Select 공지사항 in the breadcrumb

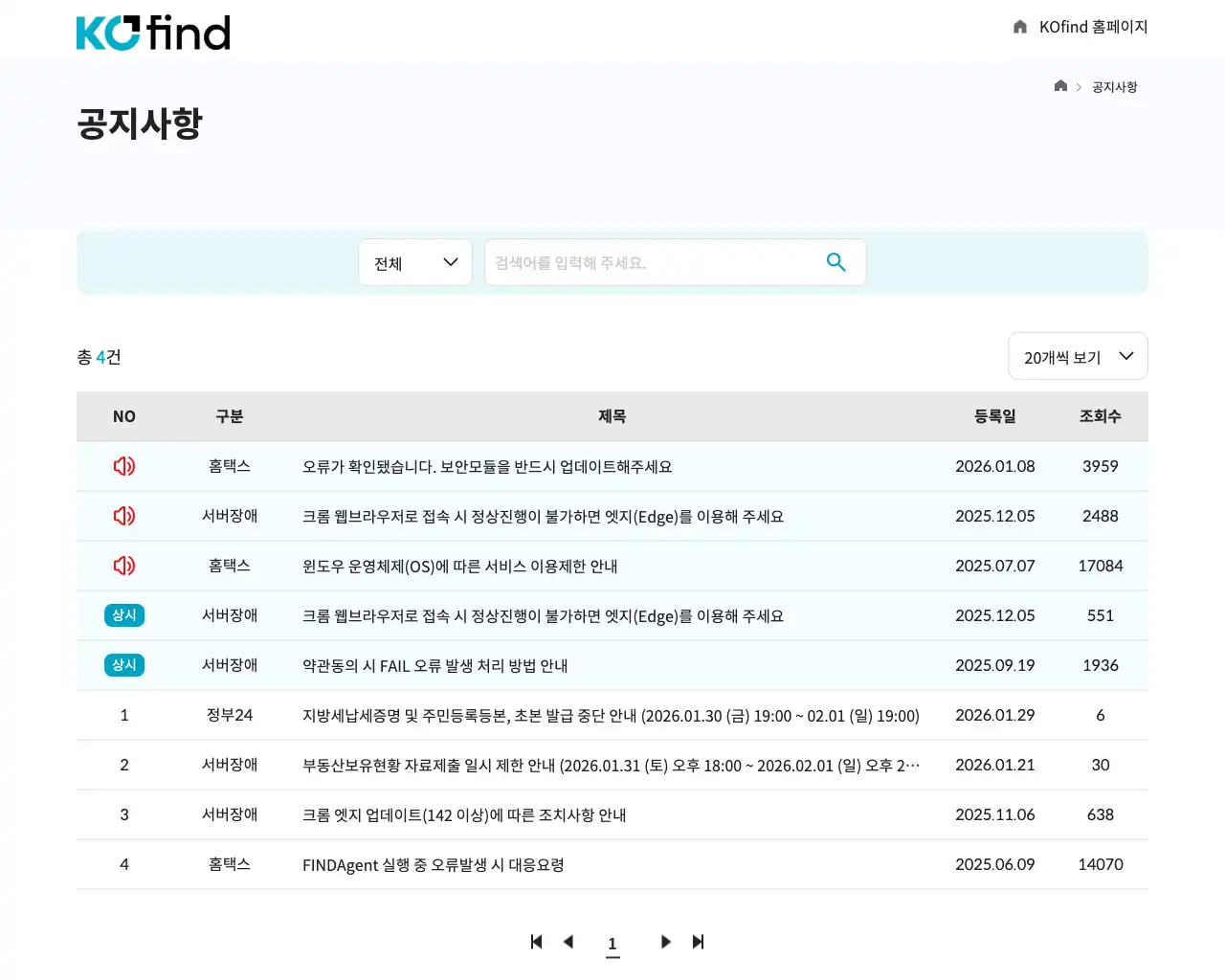1114,86
